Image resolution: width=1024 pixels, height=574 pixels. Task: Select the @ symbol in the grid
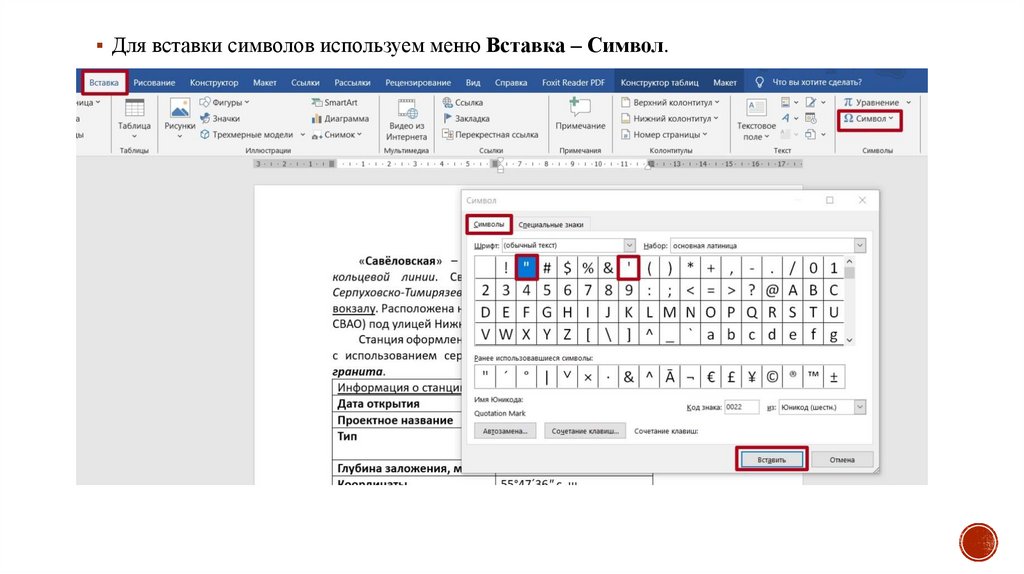coord(772,290)
